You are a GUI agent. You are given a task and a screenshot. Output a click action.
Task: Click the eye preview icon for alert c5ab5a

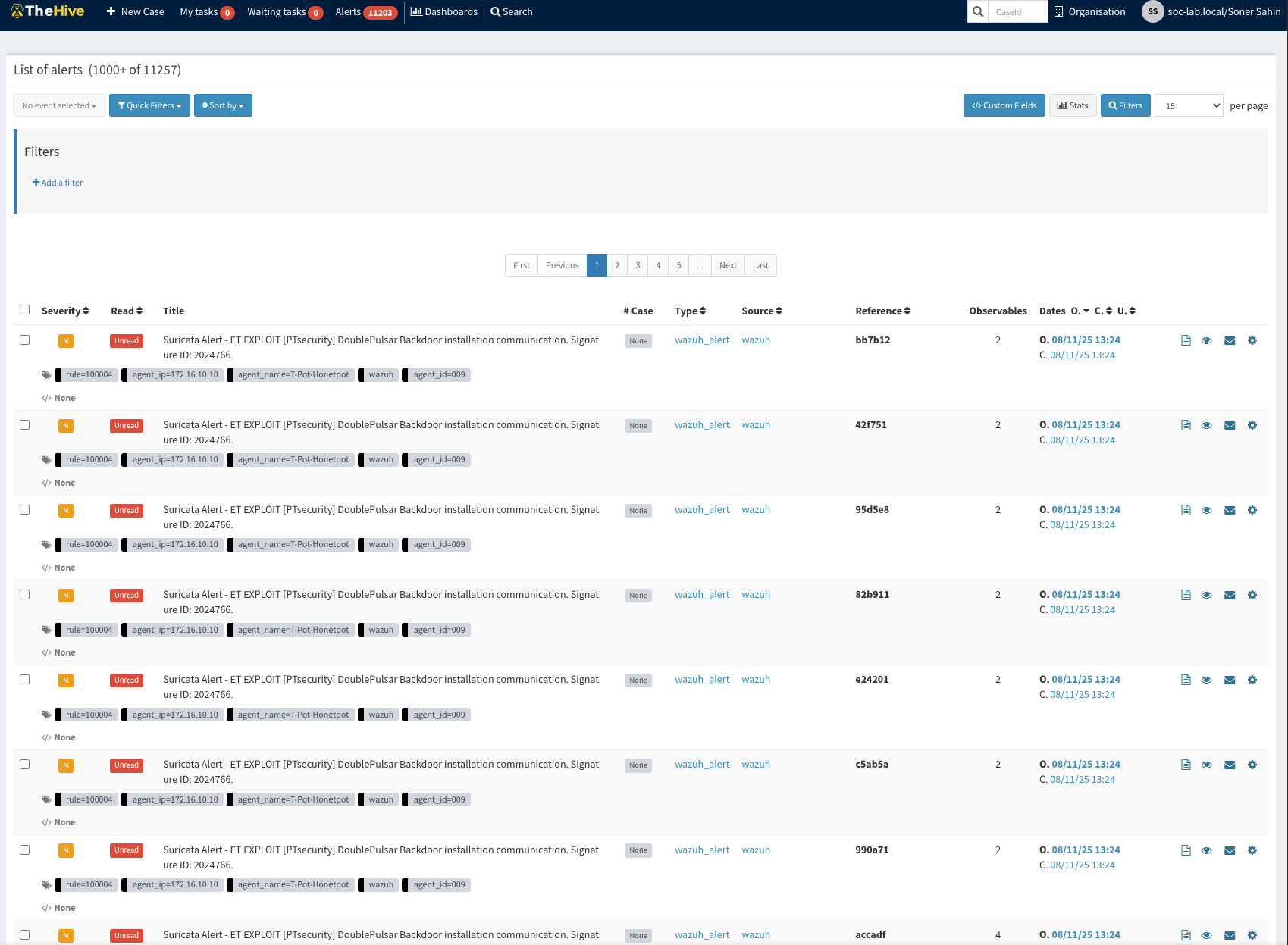coord(1206,765)
